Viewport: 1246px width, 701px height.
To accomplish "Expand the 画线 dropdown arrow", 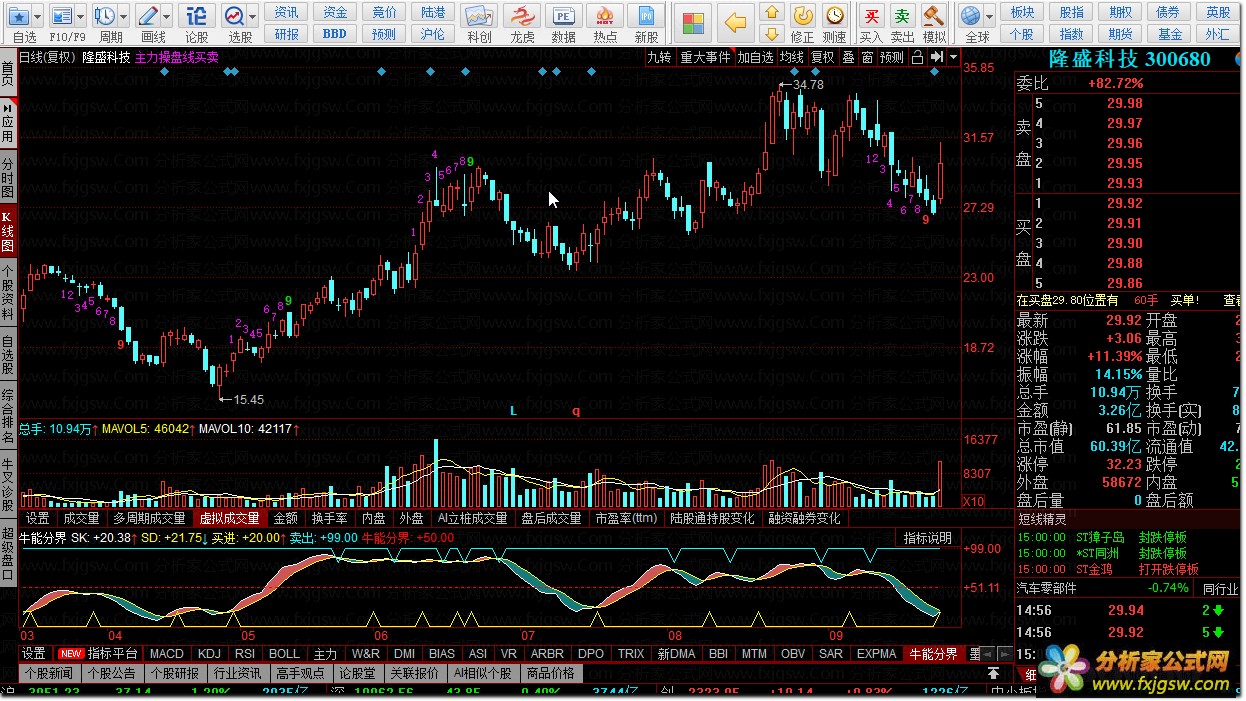I will pos(167,16).
